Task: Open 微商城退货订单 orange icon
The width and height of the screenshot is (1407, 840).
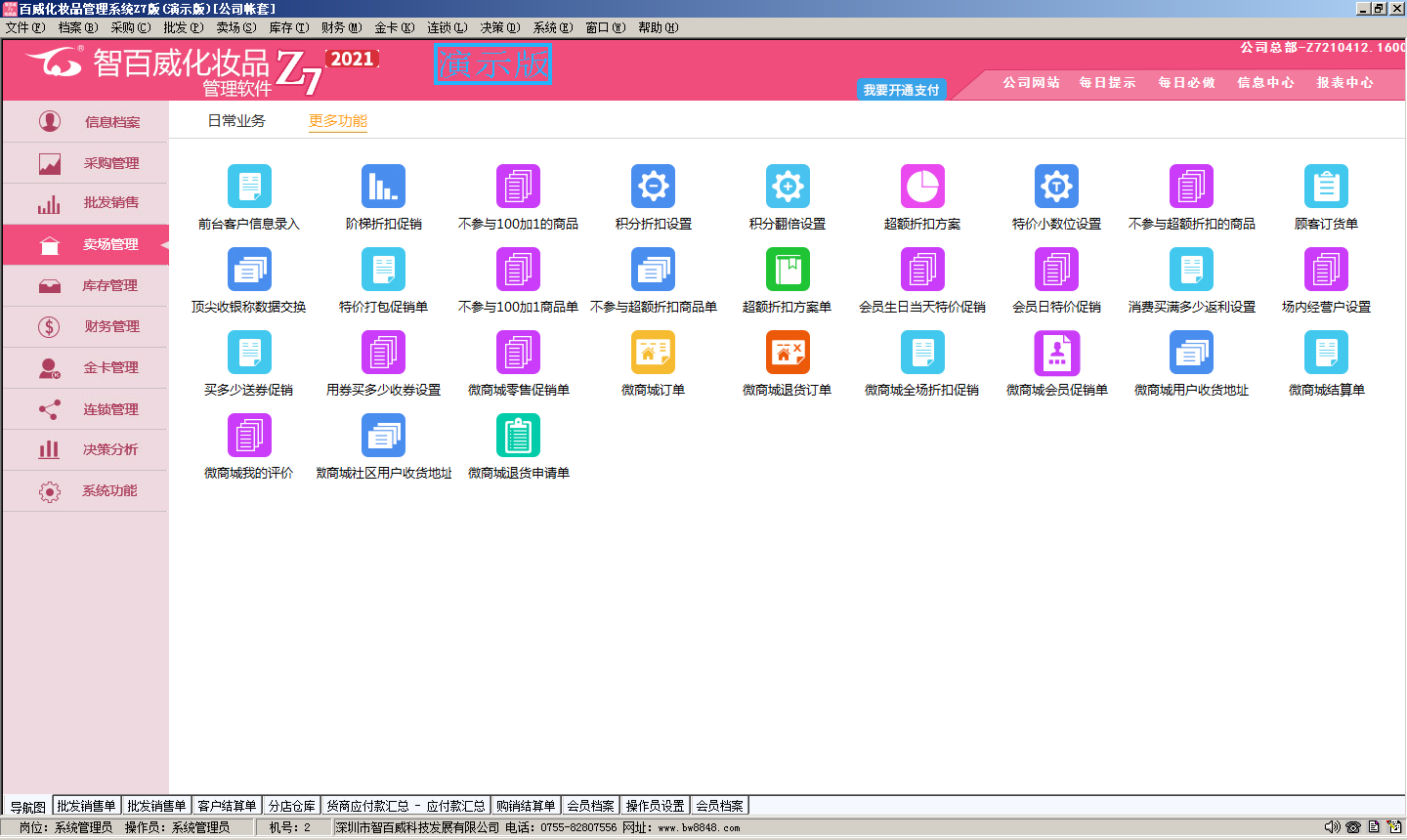Action: (x=788, y=353)
